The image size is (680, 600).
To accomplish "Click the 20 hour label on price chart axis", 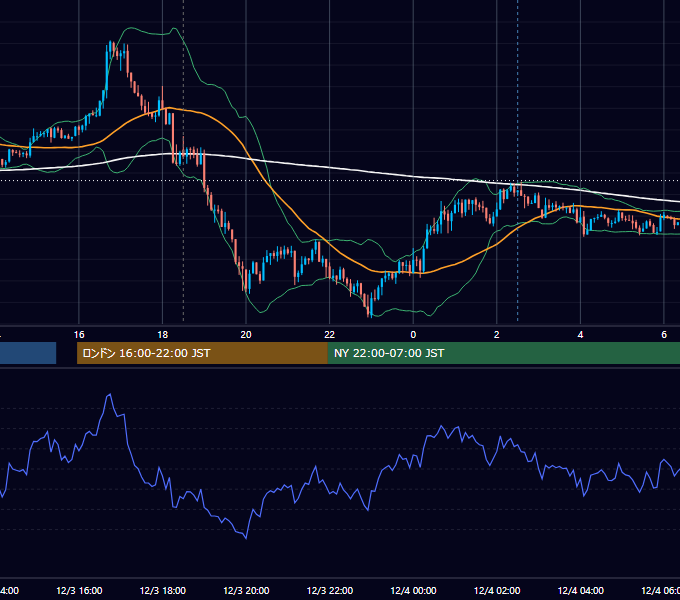I will click(246, 335).
